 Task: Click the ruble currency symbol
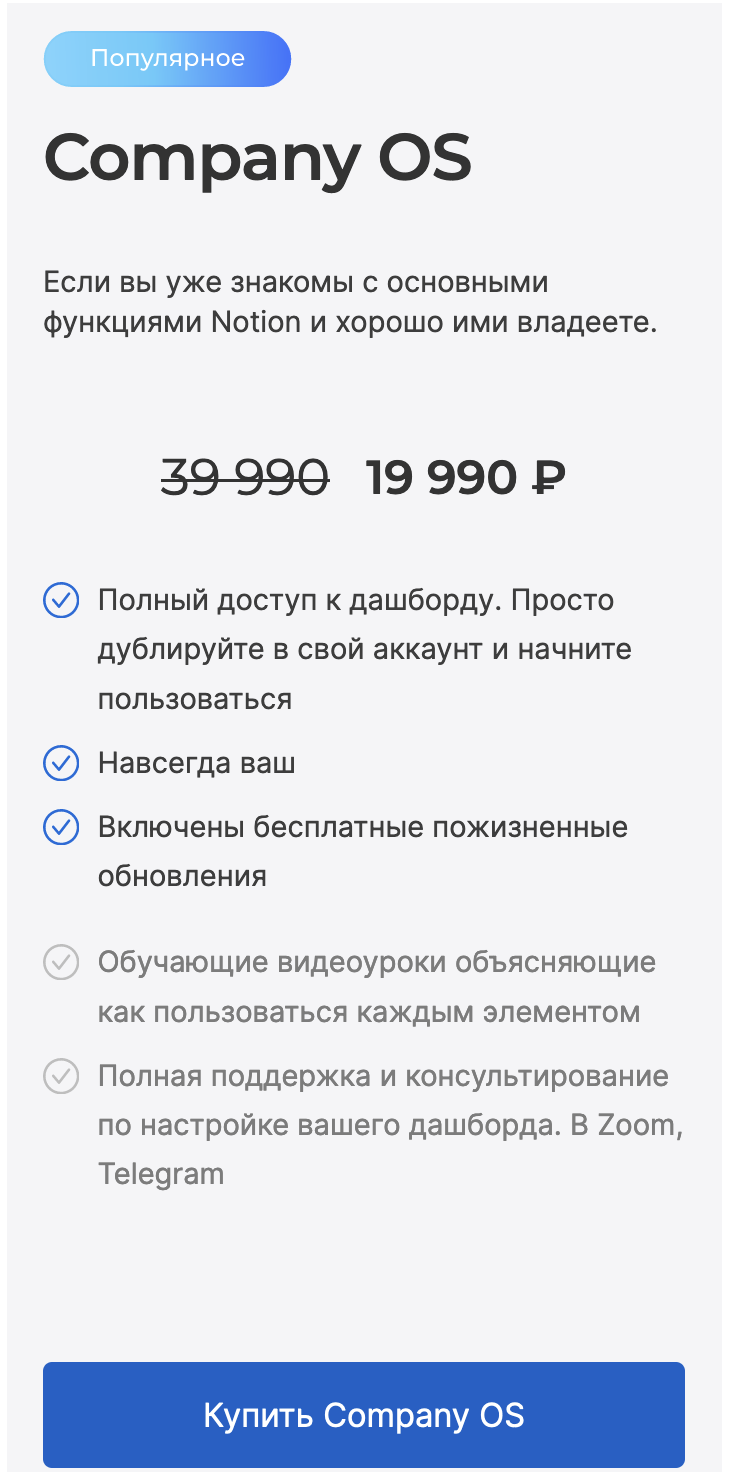(x=549, y=479)
